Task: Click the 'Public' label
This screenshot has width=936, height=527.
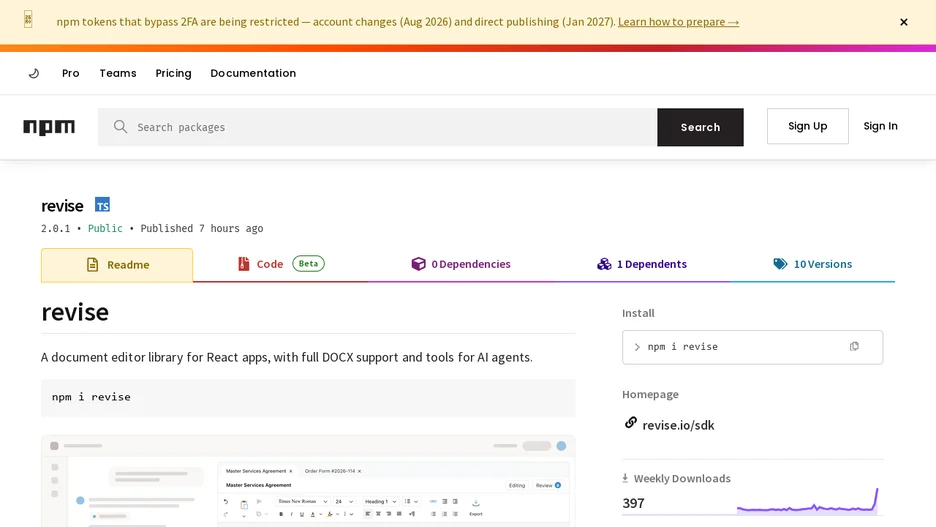Action: [x=105, y=229]
